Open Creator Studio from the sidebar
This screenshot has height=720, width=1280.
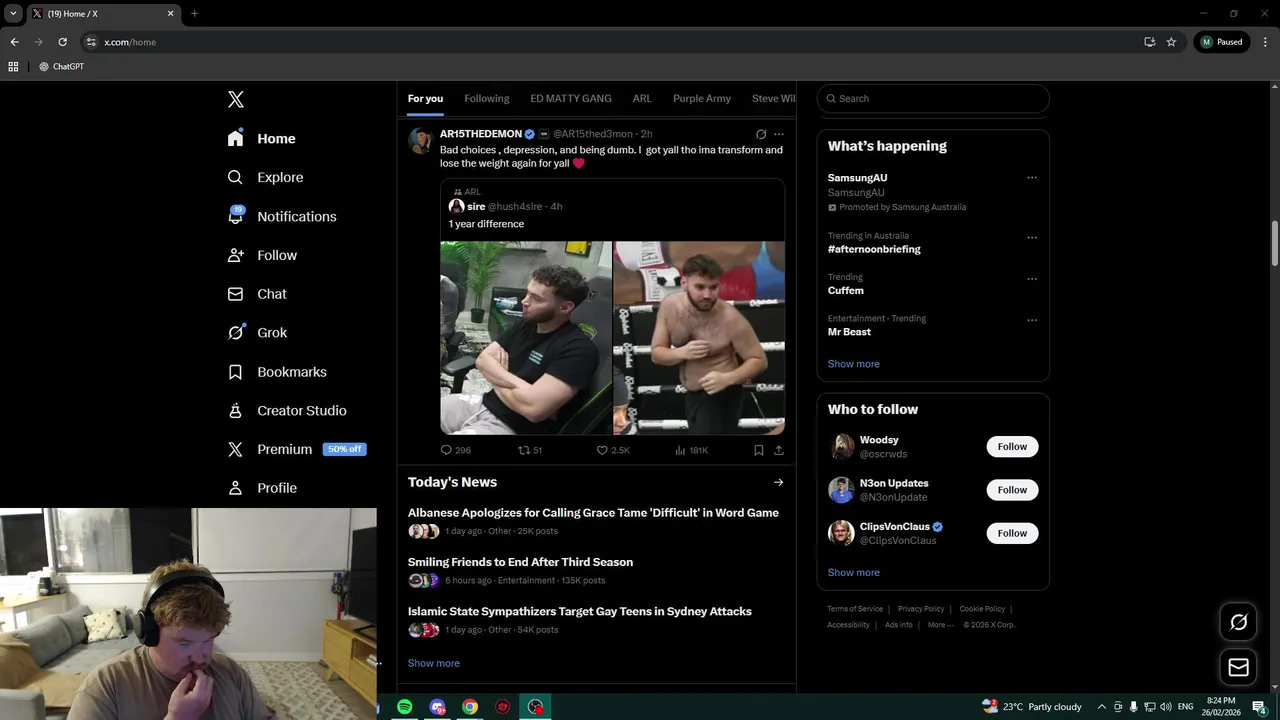287,411
